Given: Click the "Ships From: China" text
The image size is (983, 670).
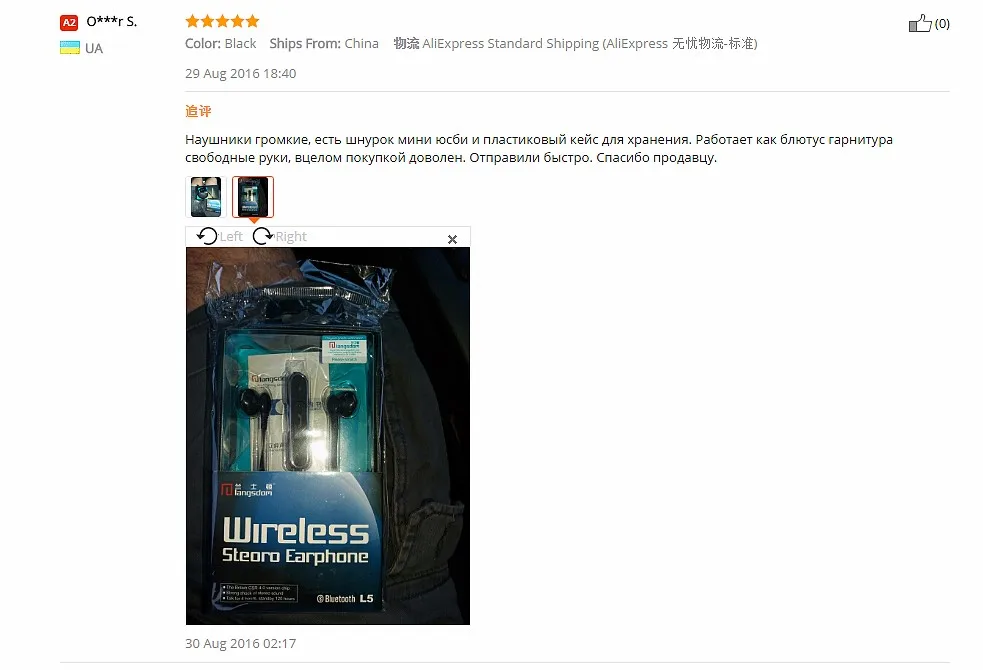Looking at the screenshot, I should [324, 43].
